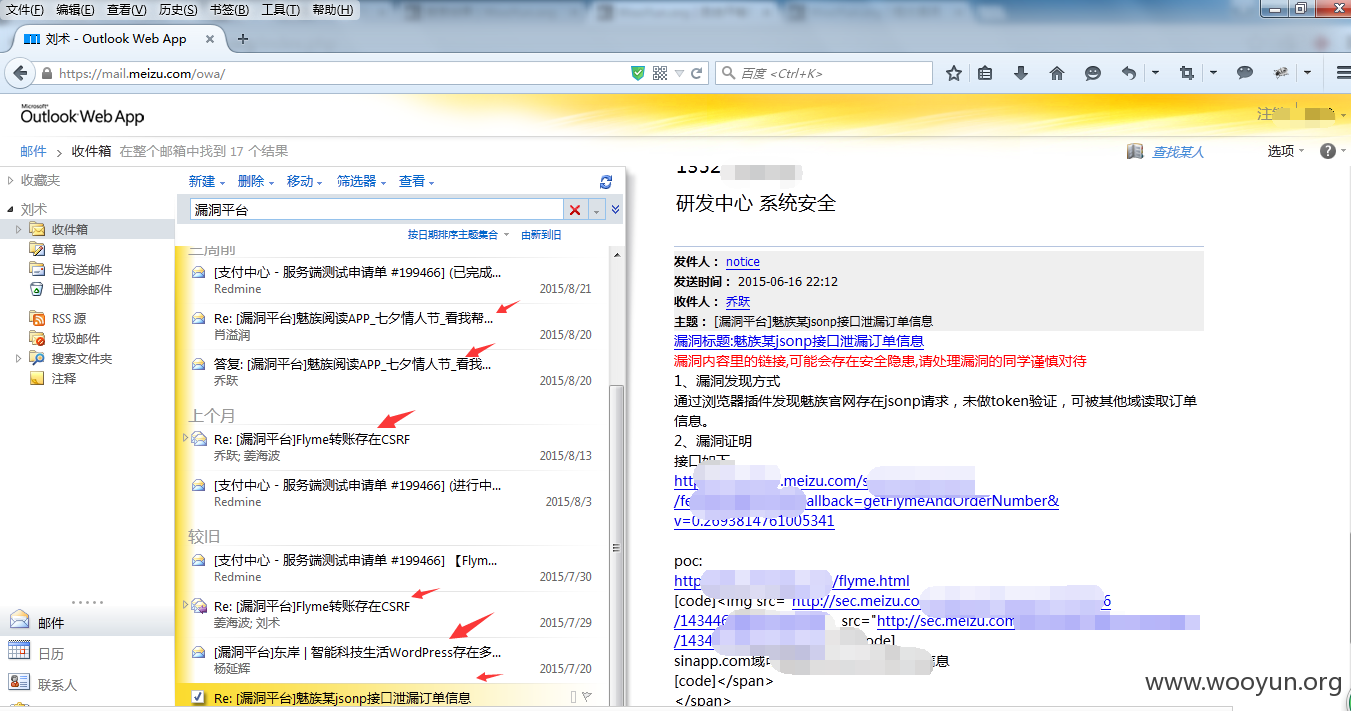Screen dimensions: 1351x711
Task: Expand 8/13 Flyme转账存在CSRF conversation thread
Action: [x=185, y=438]
